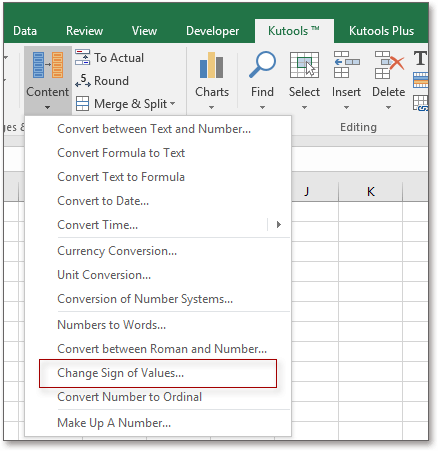Choose Unit Conversion menu item
The height and width of the screenshot is (451, 438).
pos(158,275)
